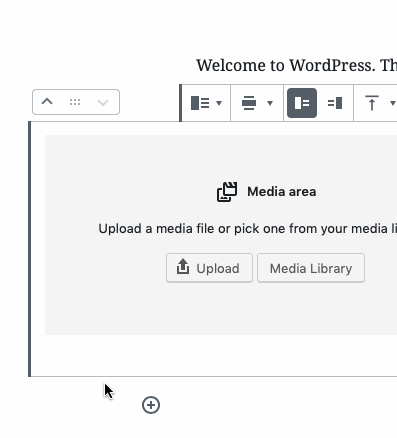Viewport: 397px width, 438px height.
Task: Open the vertical alignment top dropdown
Action: click(380, 103)
